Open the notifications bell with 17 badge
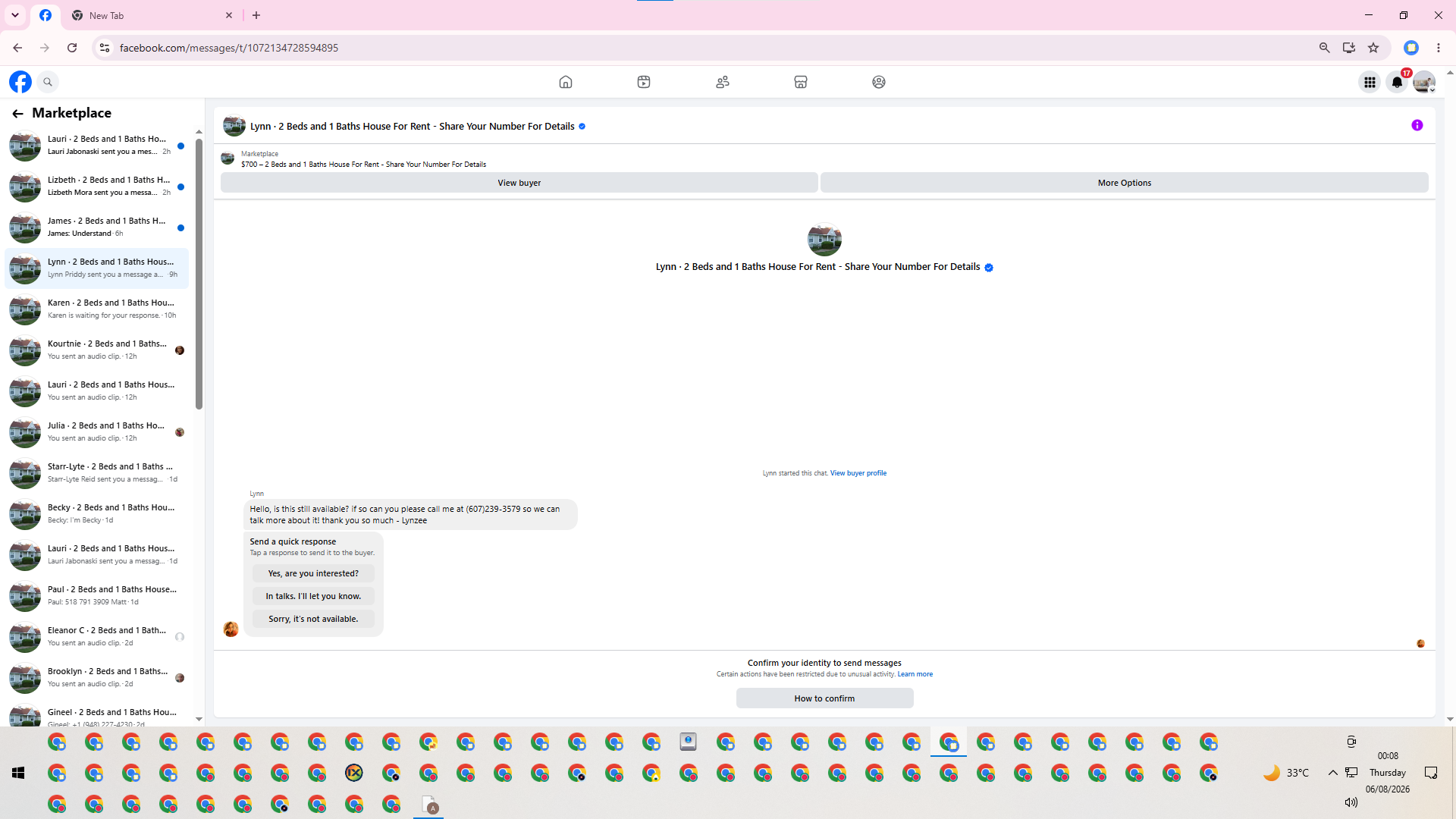The height and width of the screenshot is (819, 1456). pyautogui.click(x=1397, y=82)
